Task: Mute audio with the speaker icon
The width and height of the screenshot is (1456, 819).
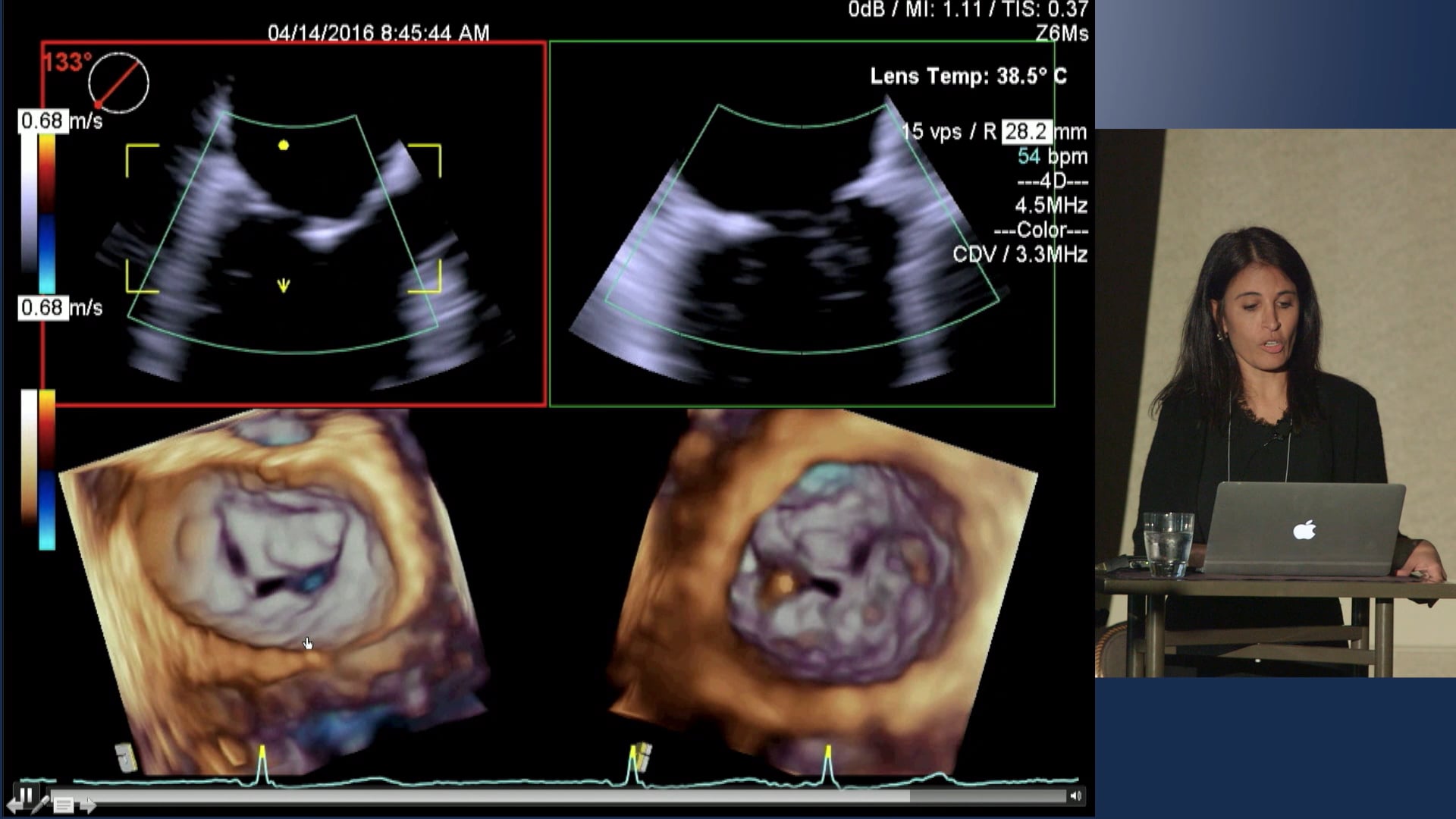Action: point(1075,795)
